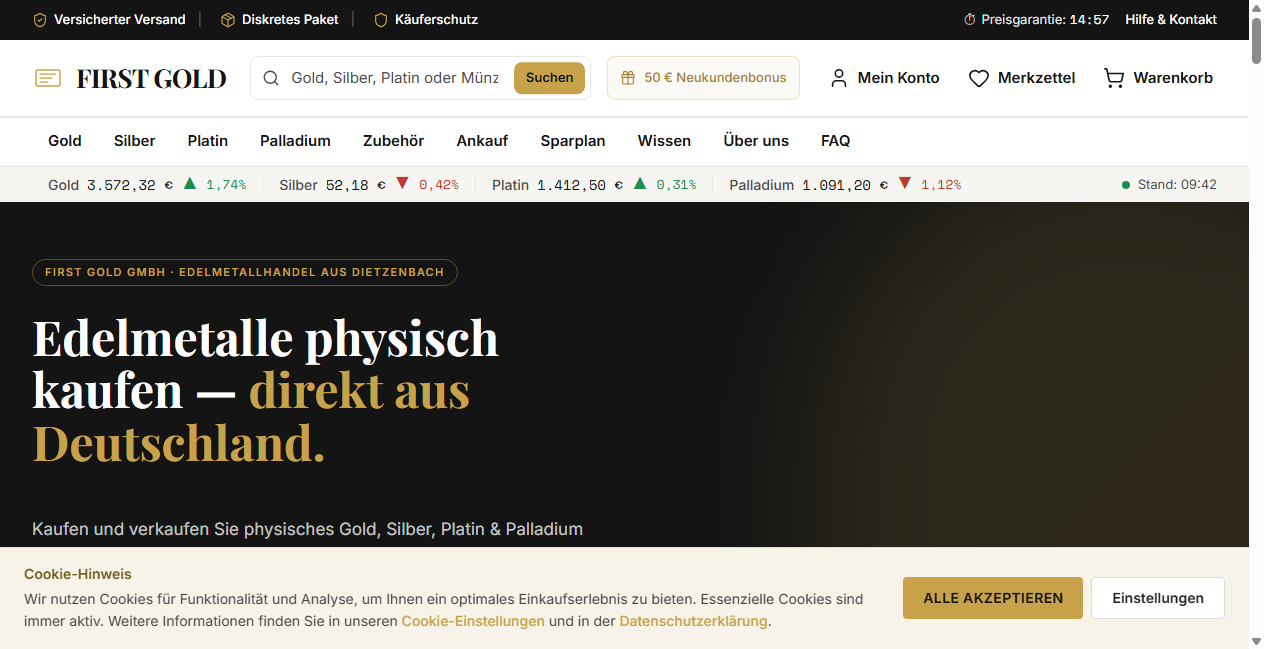
Task: Navigate to Über uns
Action: coord(756,141)
